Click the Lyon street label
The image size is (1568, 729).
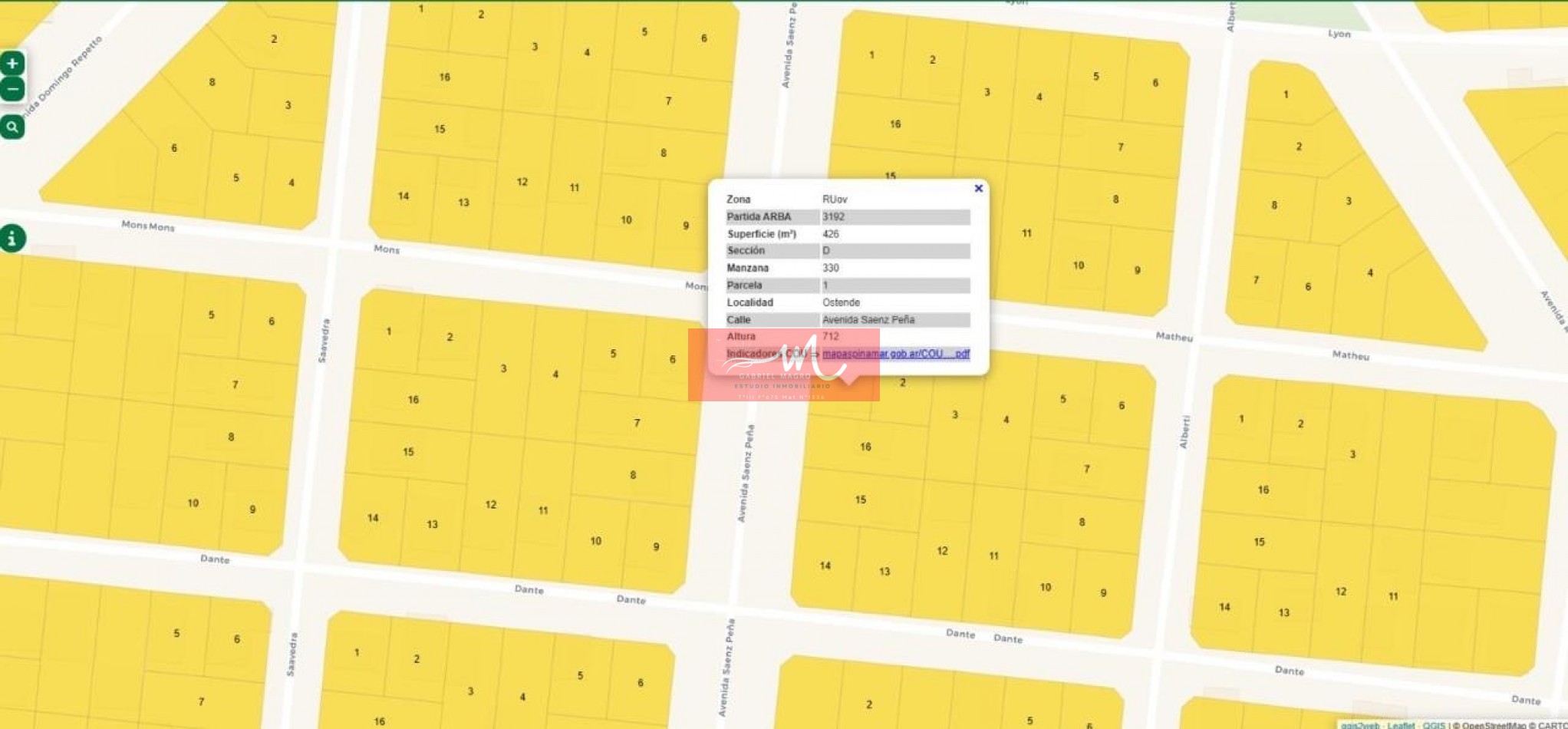point(1339,34)
